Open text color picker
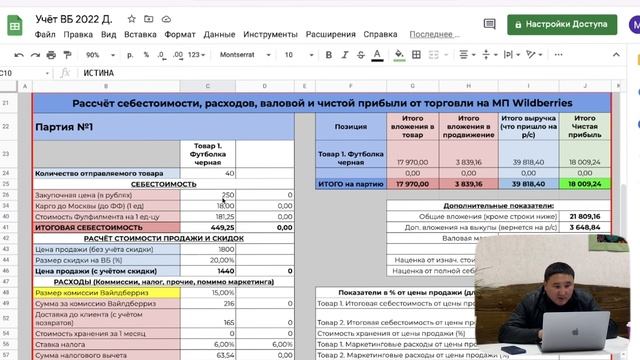The width and height of the screenshot is (640, 360). click(x=377, y=55)
